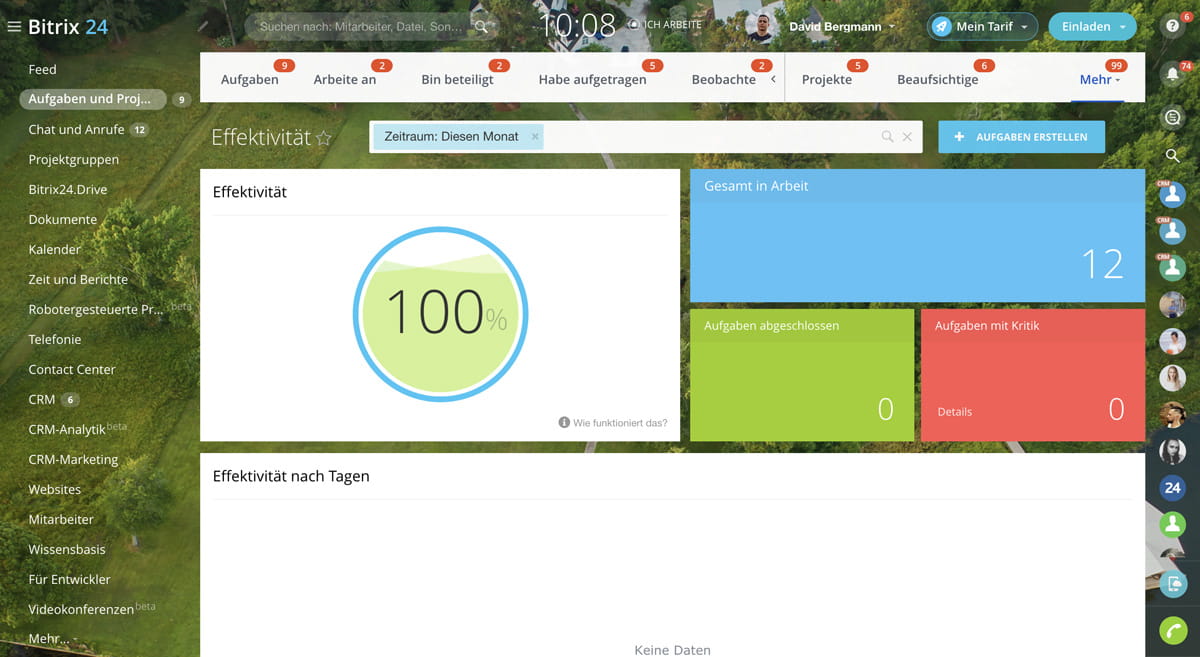Click the magnifier search icon in right sidebar
This screenshot has width=1200, height=657.
click(1172, 155)
